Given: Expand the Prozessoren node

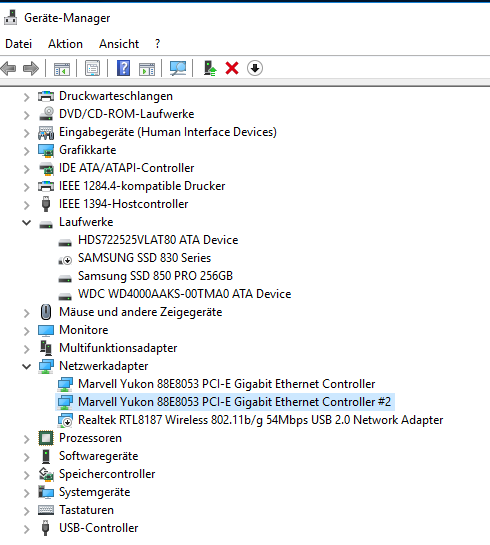Looking at the screenshot, I should (26, 439).
